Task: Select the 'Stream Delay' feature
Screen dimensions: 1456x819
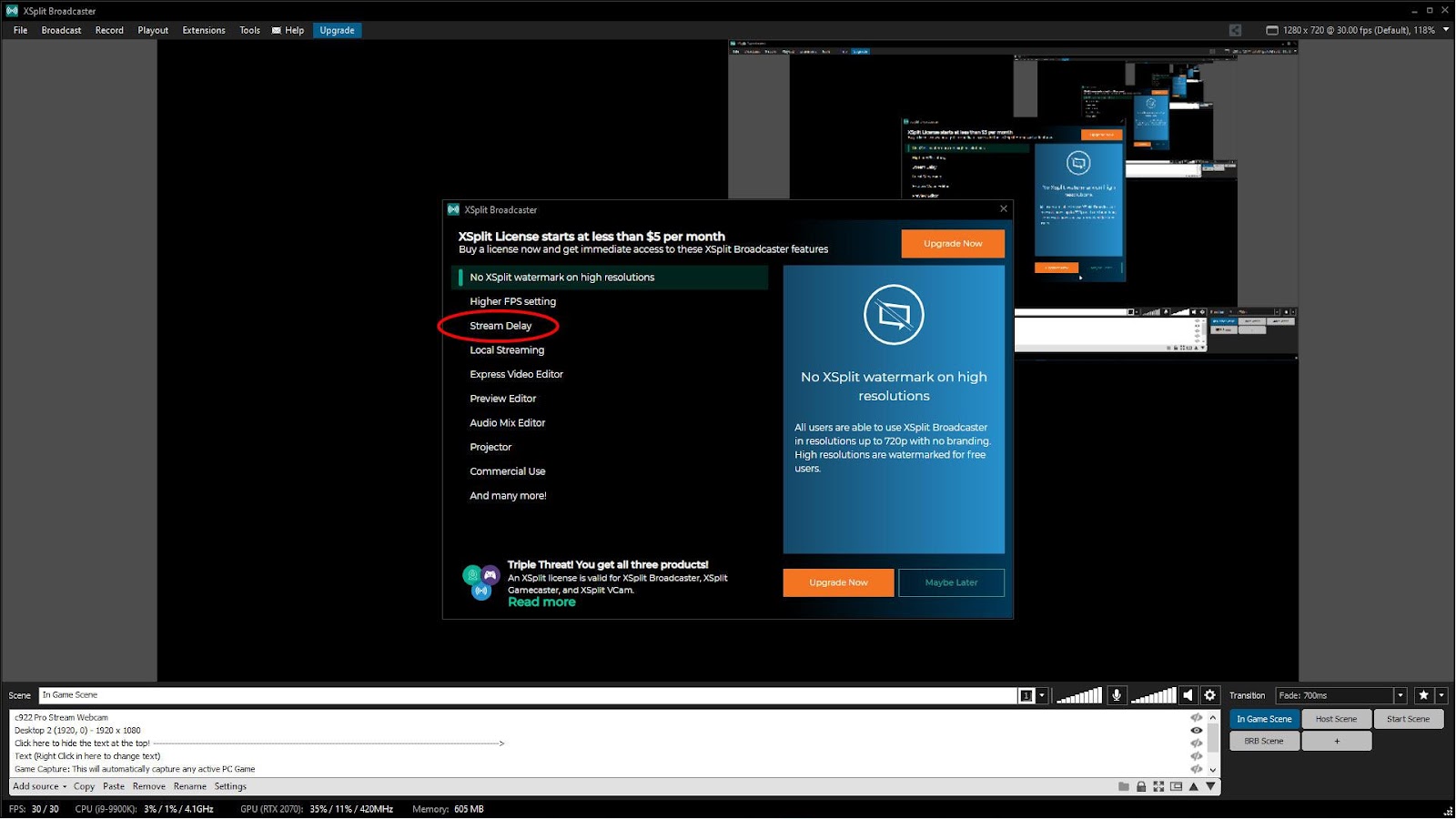Action: pos(500,326)
